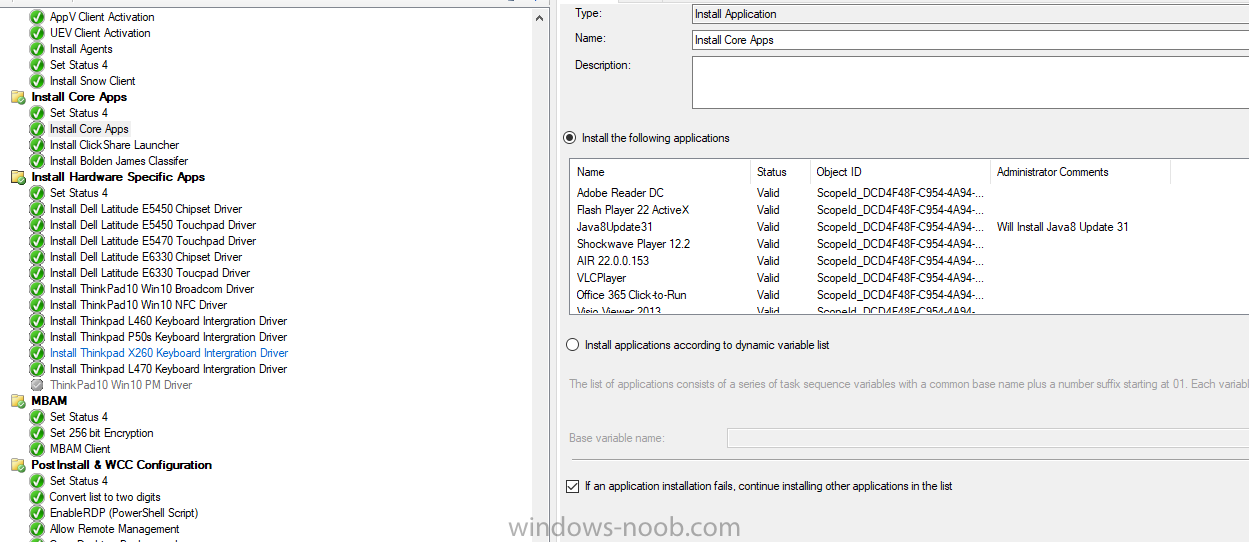
Task: Click check icon beside Thinkpad X260 Keyboard Intergration Driver
Action: pos(38,353)
